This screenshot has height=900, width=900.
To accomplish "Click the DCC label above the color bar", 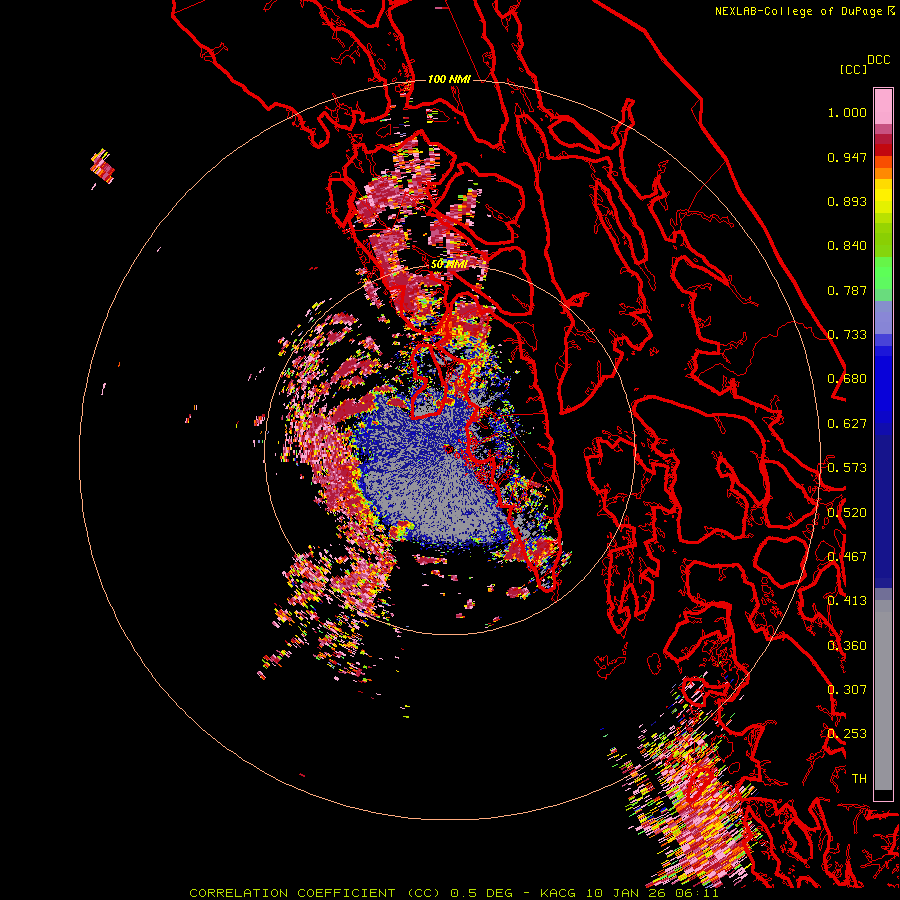I will point(879,60).
